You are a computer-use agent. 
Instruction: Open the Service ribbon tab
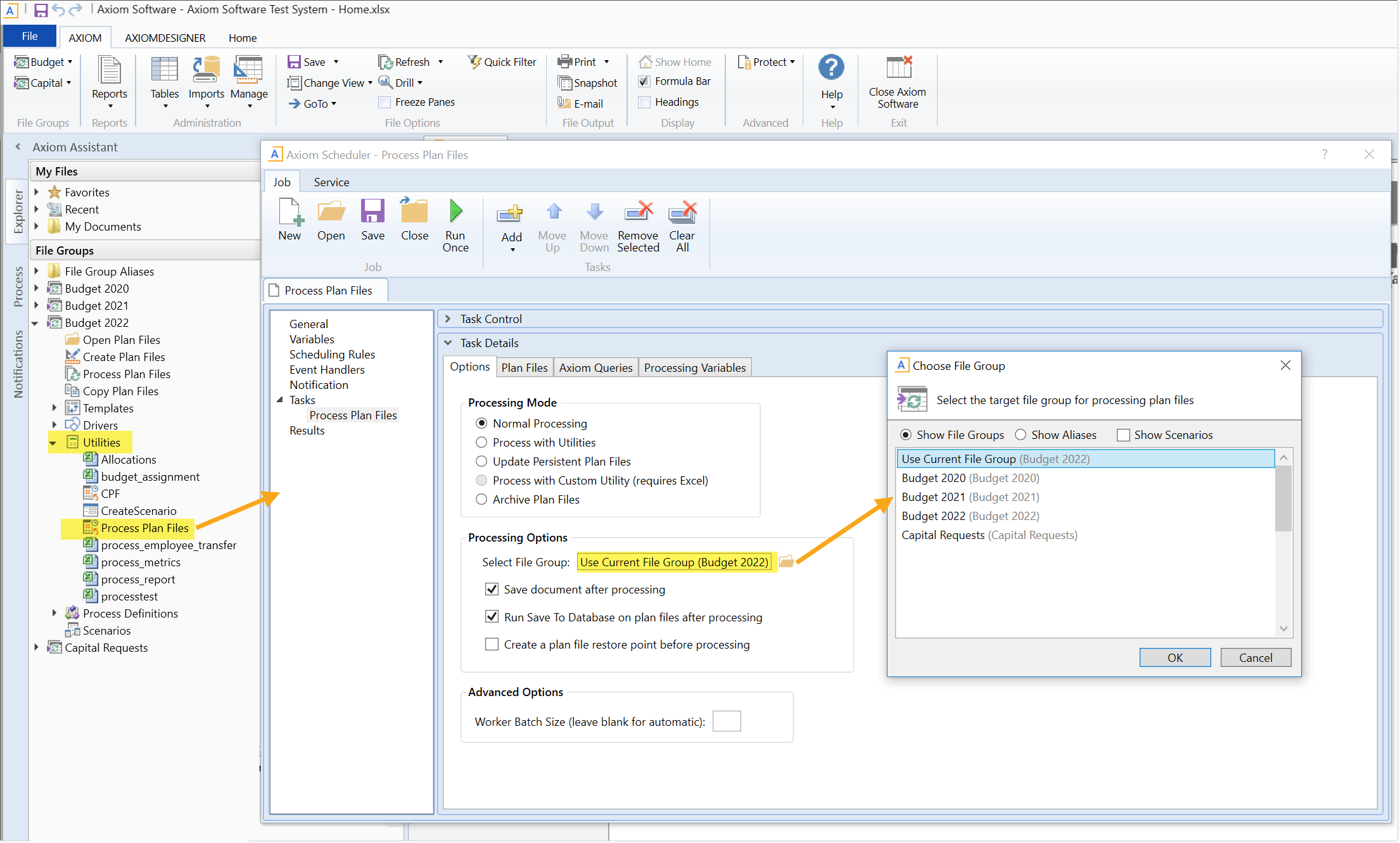click(x=331, y=182)
